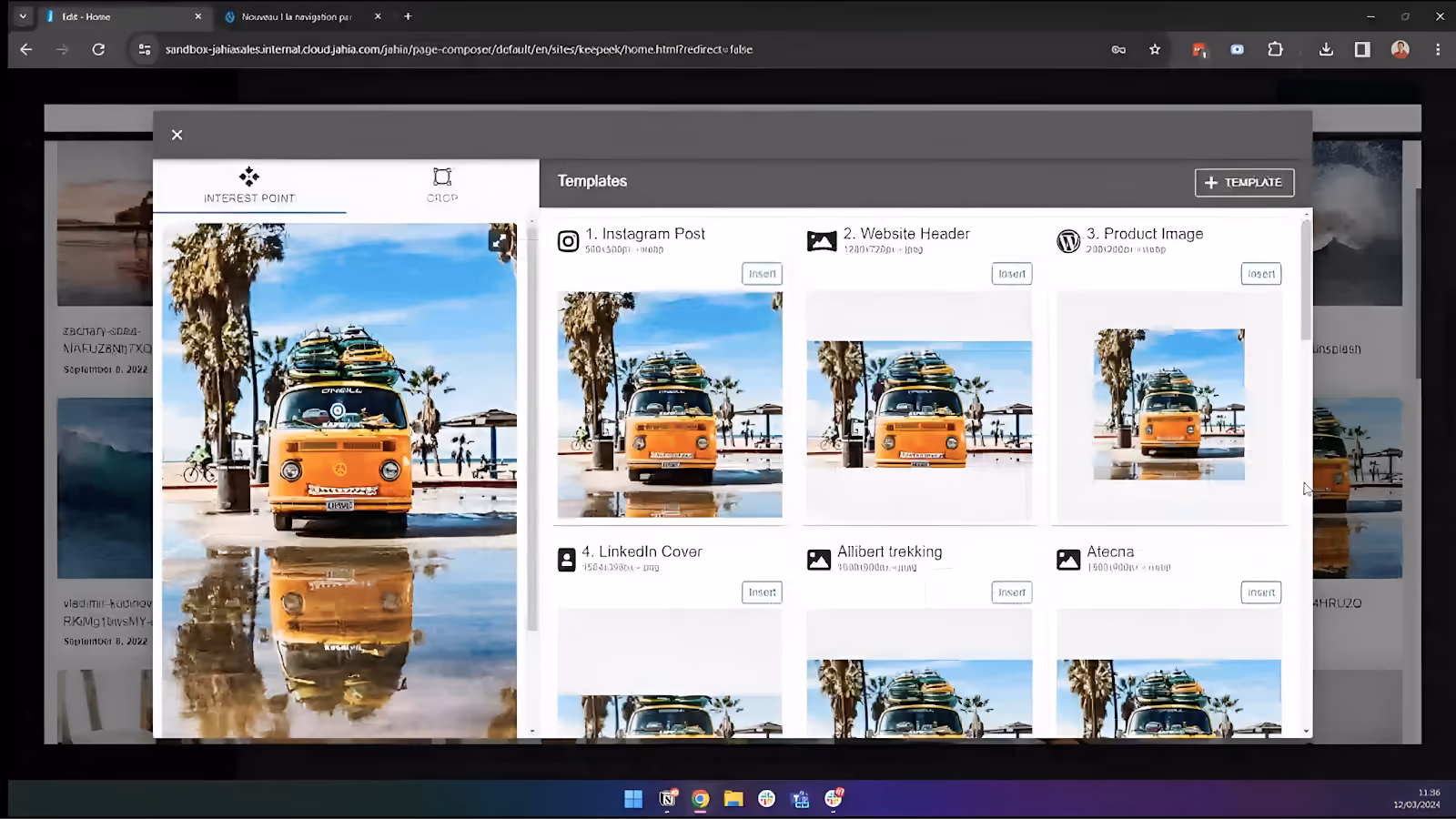Insert the Product Image template
The height and width of the screenshot is (819, 1456).
click(x=1261, y=274)
